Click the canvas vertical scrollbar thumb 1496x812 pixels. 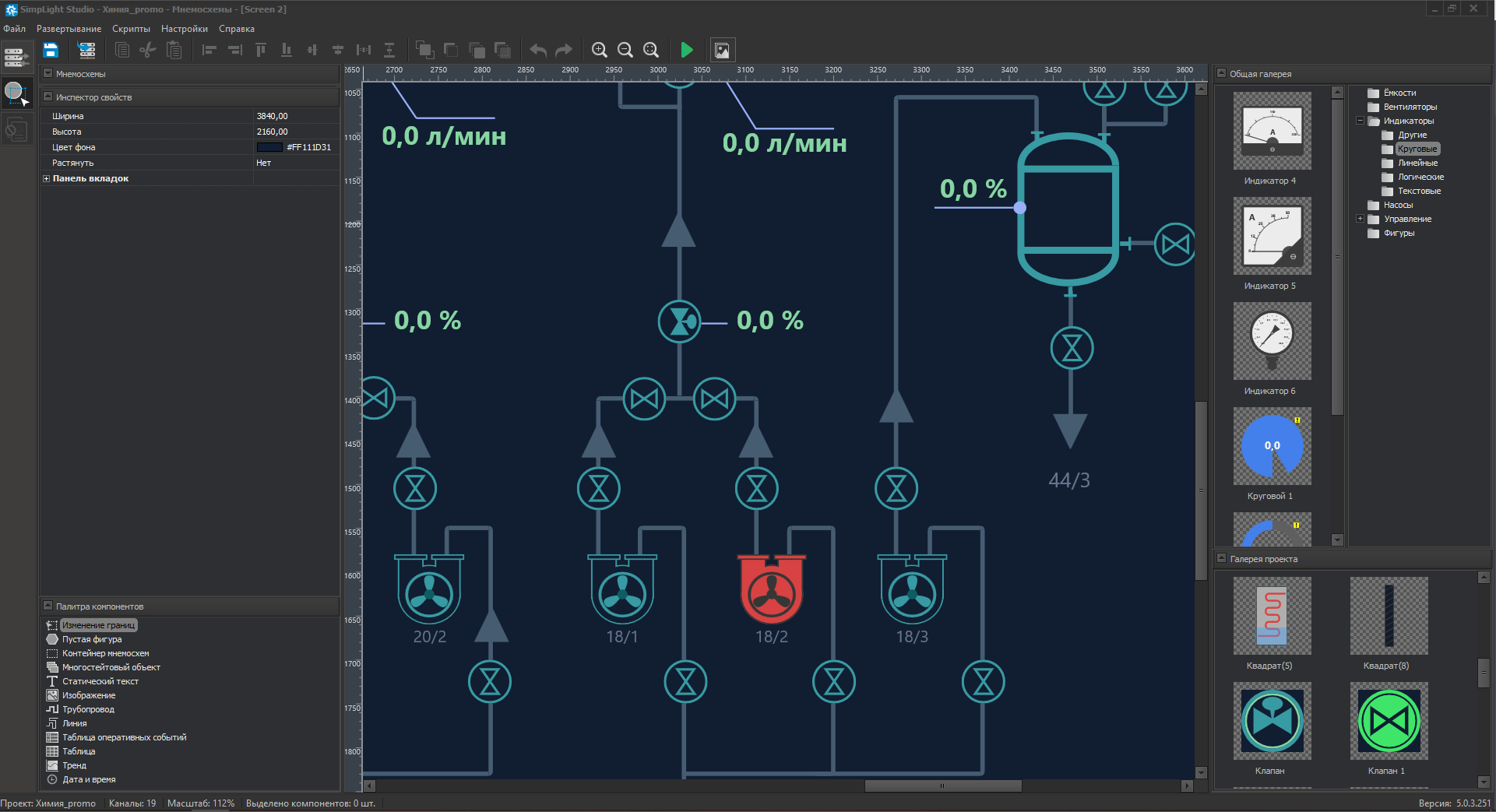tap(1201, 490)
